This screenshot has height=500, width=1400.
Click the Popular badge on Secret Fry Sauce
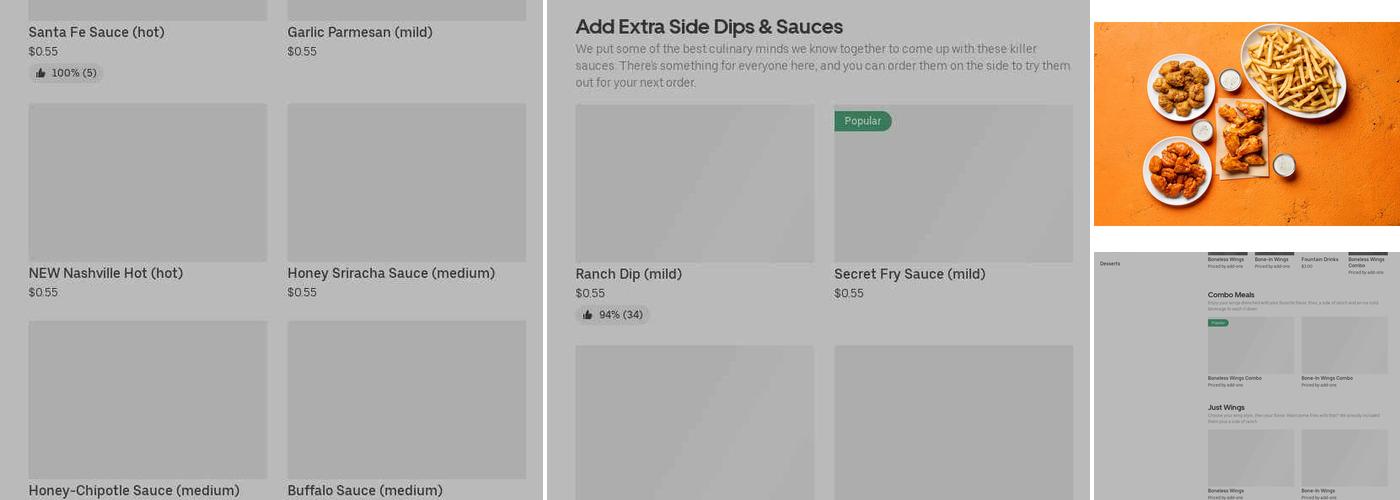coord(862,121)
